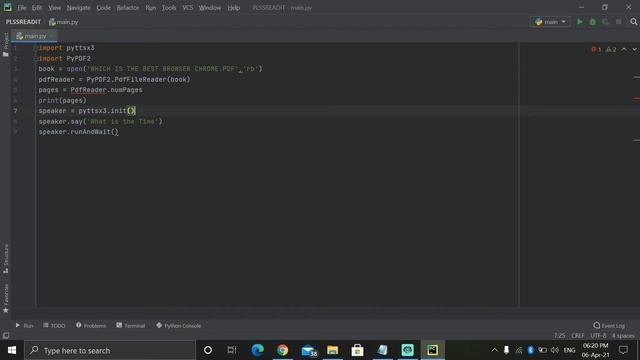Launch Microsoft Edge from taskbar
The image size is (640, 360).
click(258, 350)
